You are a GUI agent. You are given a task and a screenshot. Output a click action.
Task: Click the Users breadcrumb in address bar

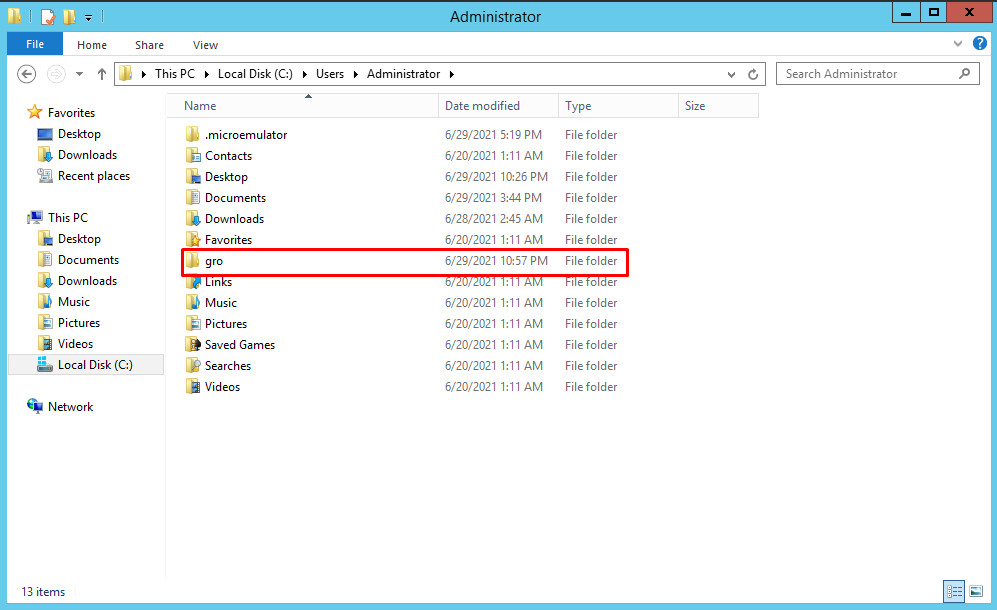coord(329,74)
